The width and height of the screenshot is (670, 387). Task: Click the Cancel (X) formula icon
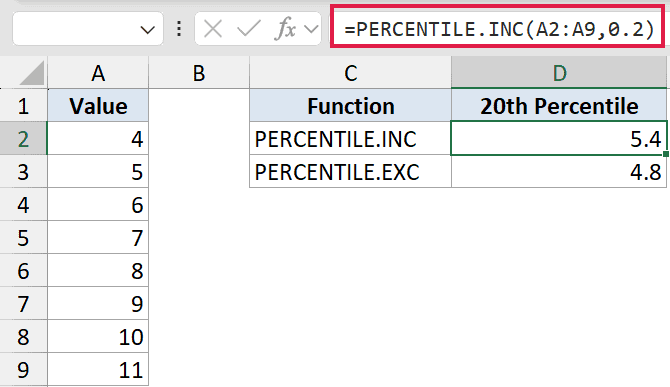(x=213, y=29)
